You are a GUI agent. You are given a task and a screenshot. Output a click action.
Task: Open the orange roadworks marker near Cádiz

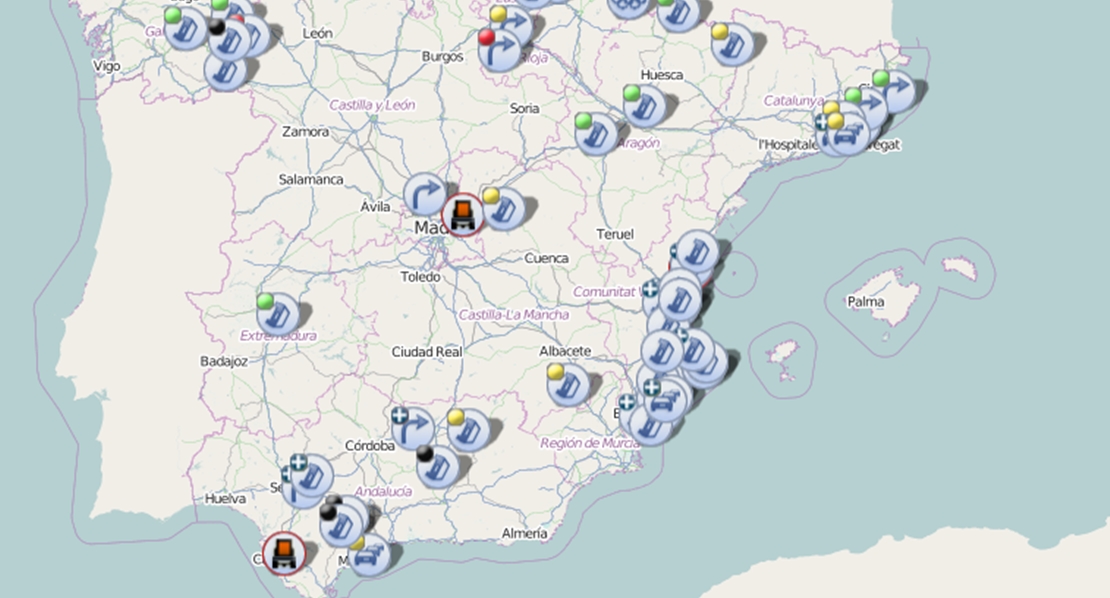[284, 552]
